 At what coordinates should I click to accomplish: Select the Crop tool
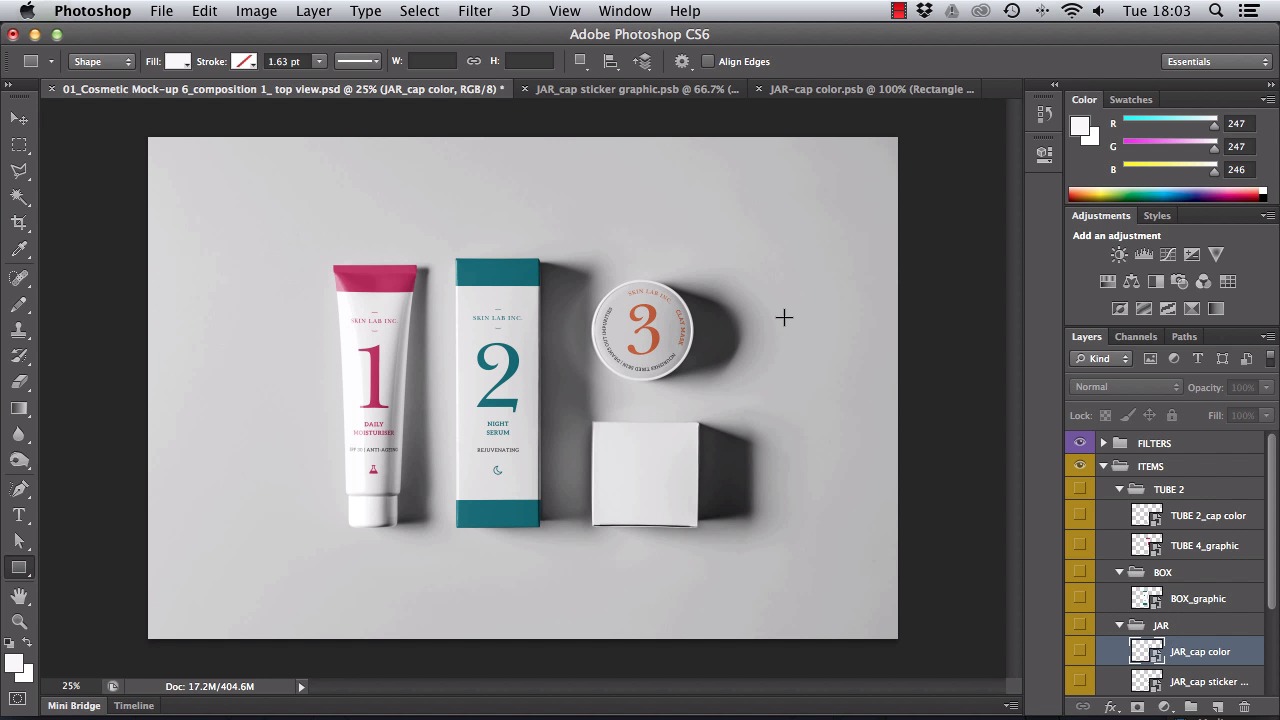coord(19,223)
